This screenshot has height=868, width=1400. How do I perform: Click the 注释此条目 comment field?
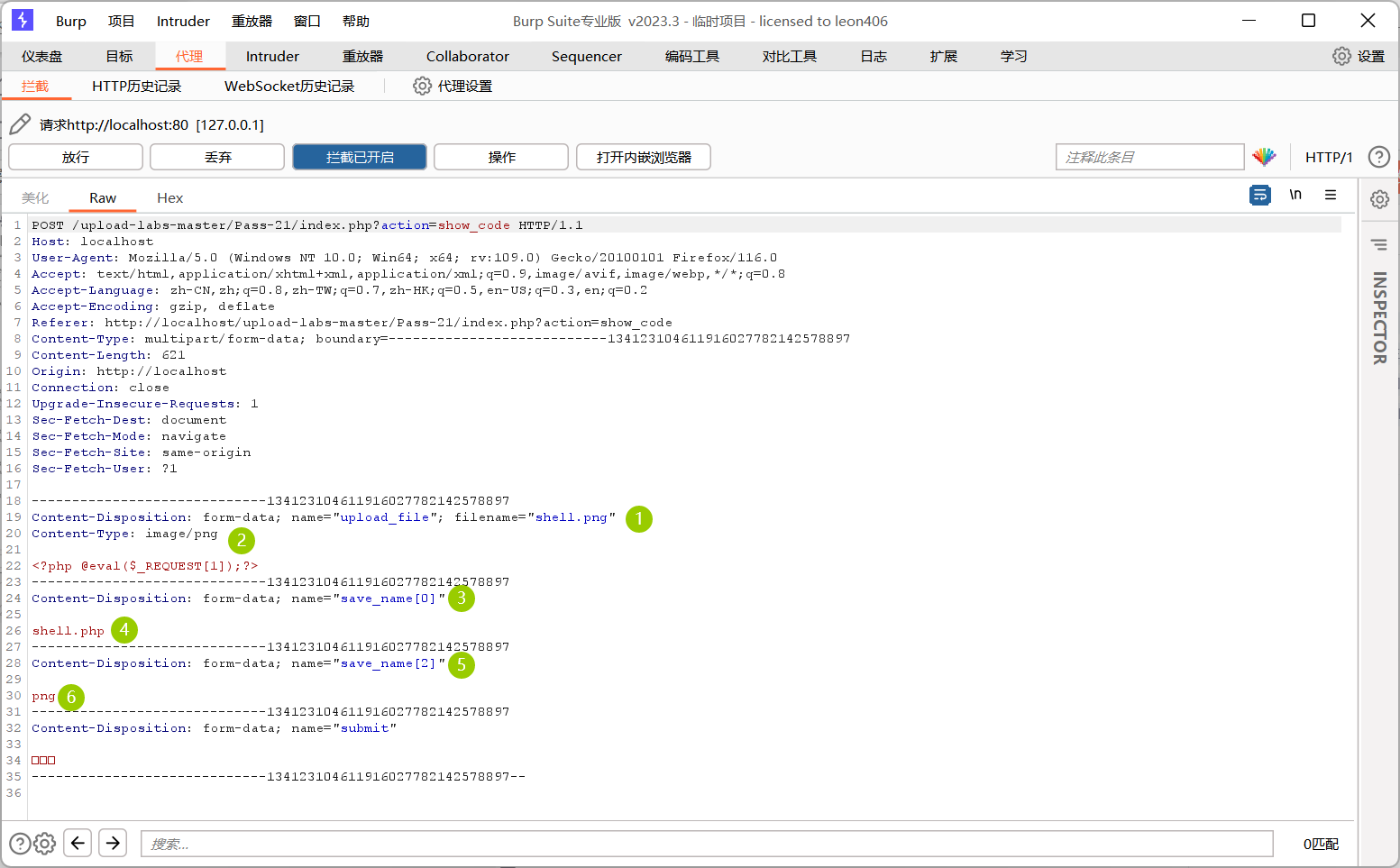[1149, 157]
